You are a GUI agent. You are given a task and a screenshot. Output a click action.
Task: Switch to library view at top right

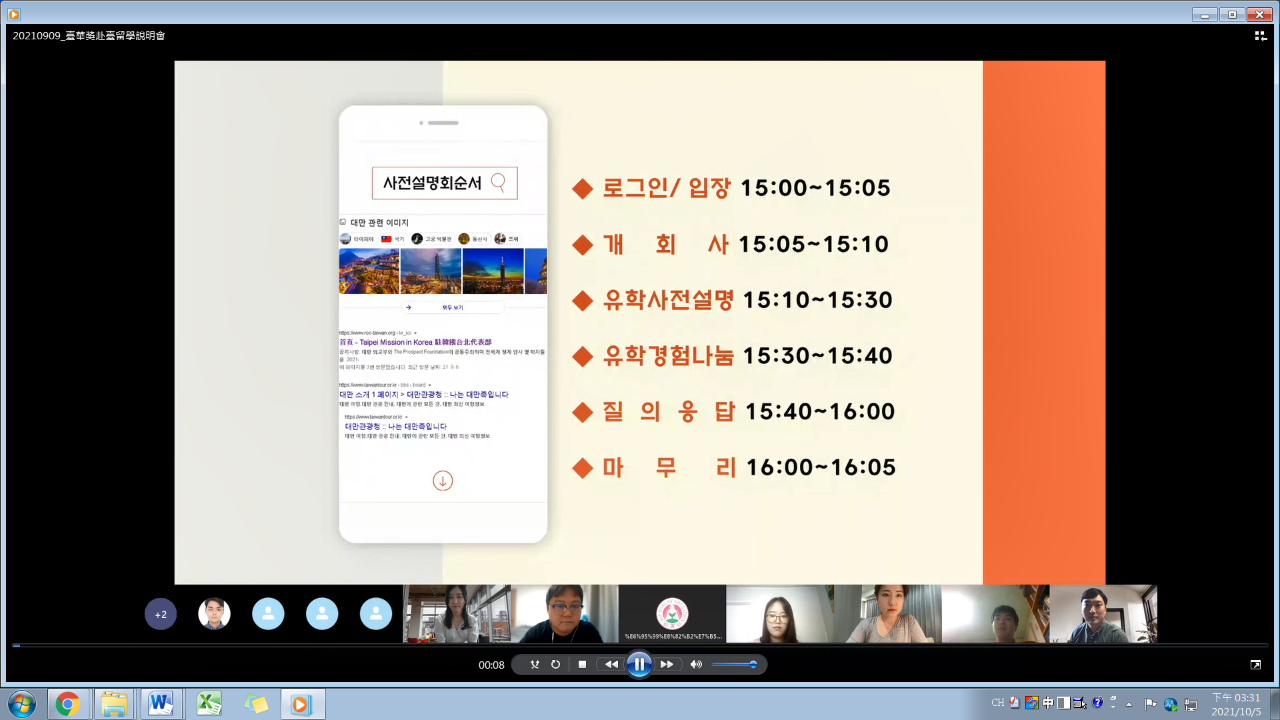(x=1261, y=35)
